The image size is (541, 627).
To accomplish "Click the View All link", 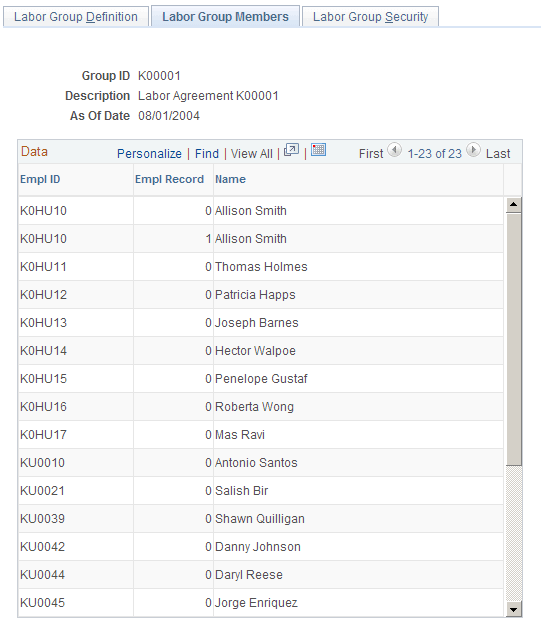I will (x=252, y=154).
